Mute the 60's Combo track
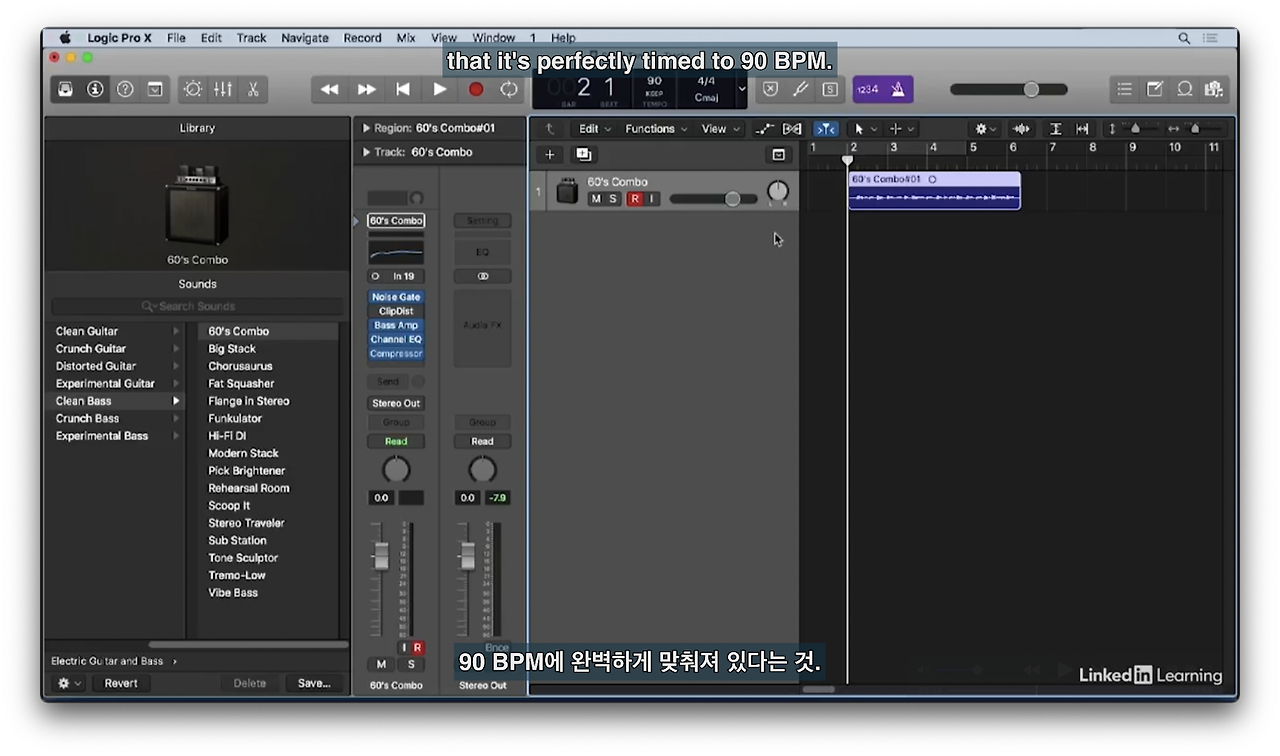 coord(596,199)
